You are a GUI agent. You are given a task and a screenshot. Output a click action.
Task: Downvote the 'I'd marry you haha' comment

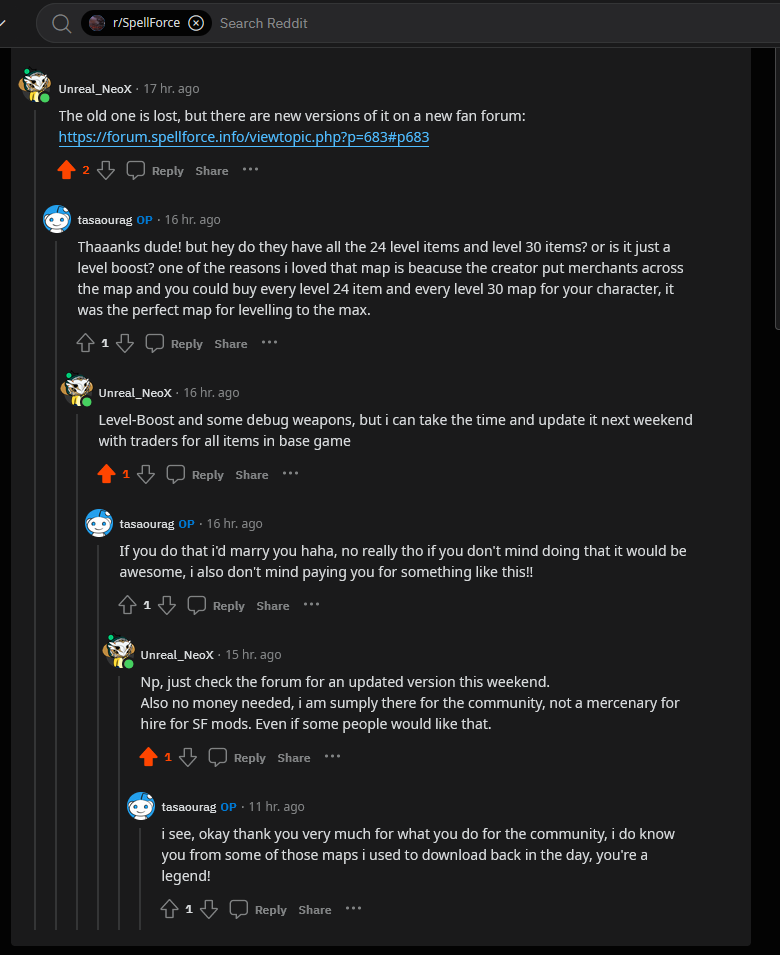[x=167, y=605]
